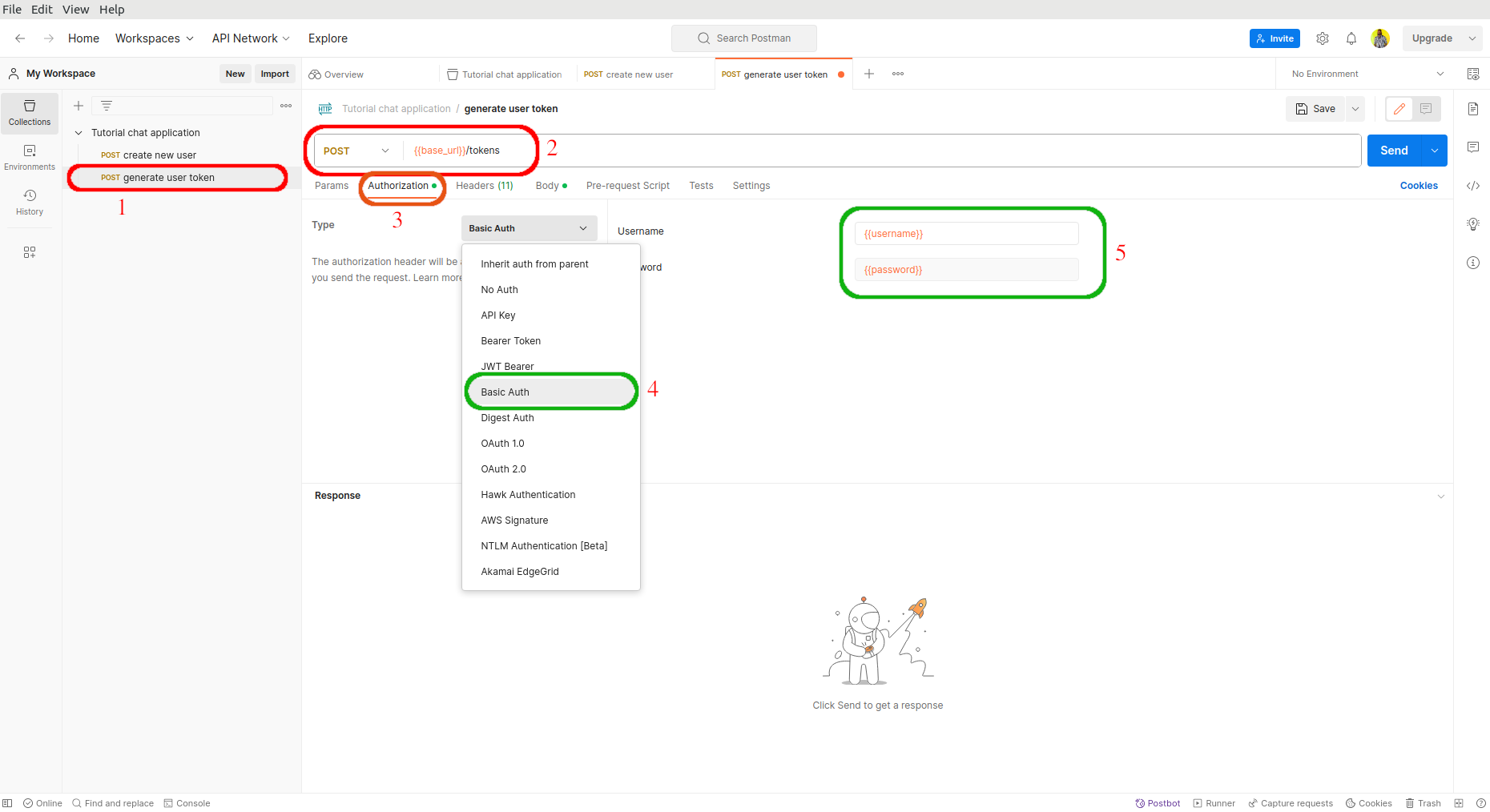Select No Auth option
Screen dimensions: 1490x812
click(x=551, y=290)
